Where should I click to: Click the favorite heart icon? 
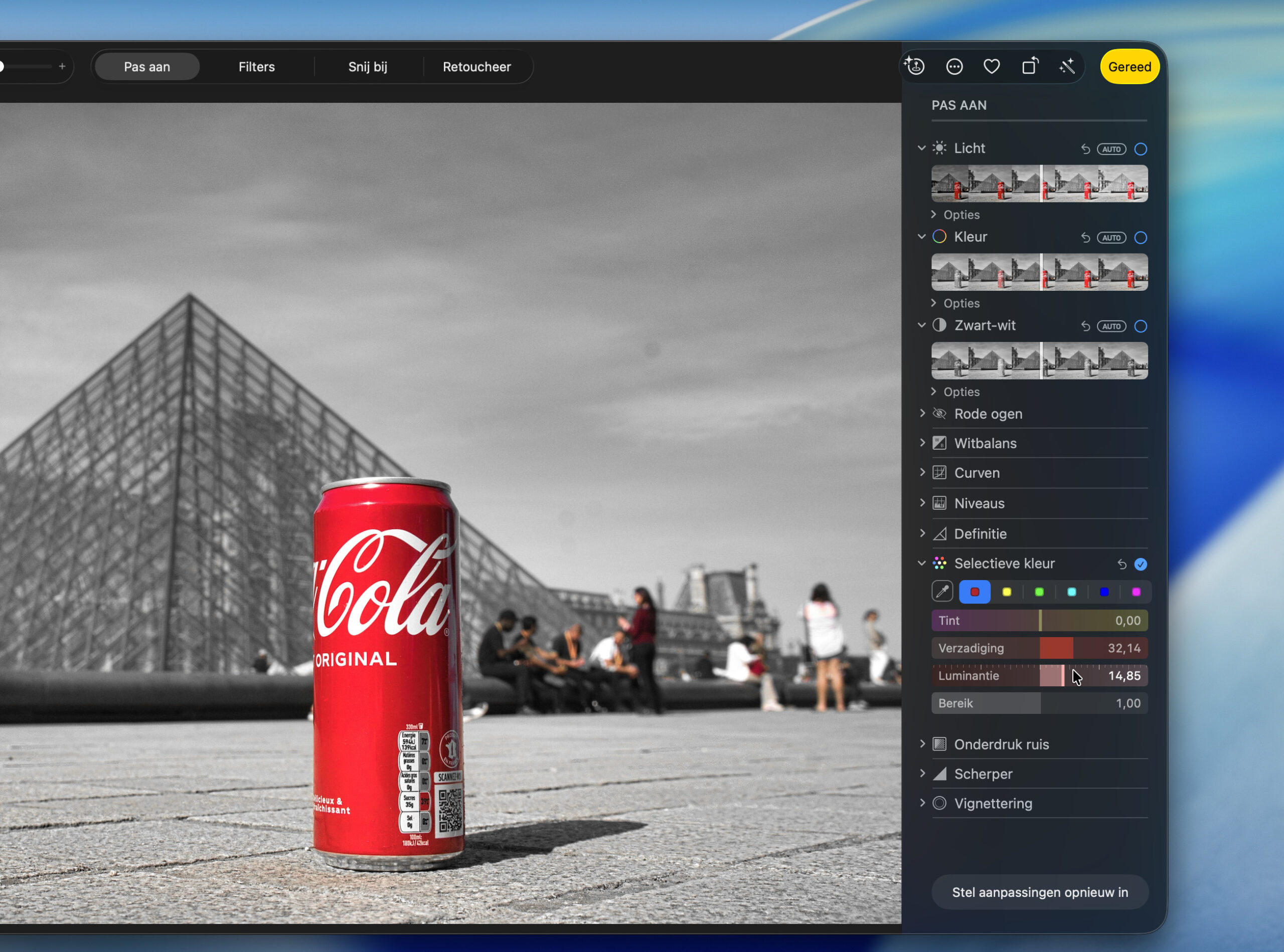[x=991, y=67]
